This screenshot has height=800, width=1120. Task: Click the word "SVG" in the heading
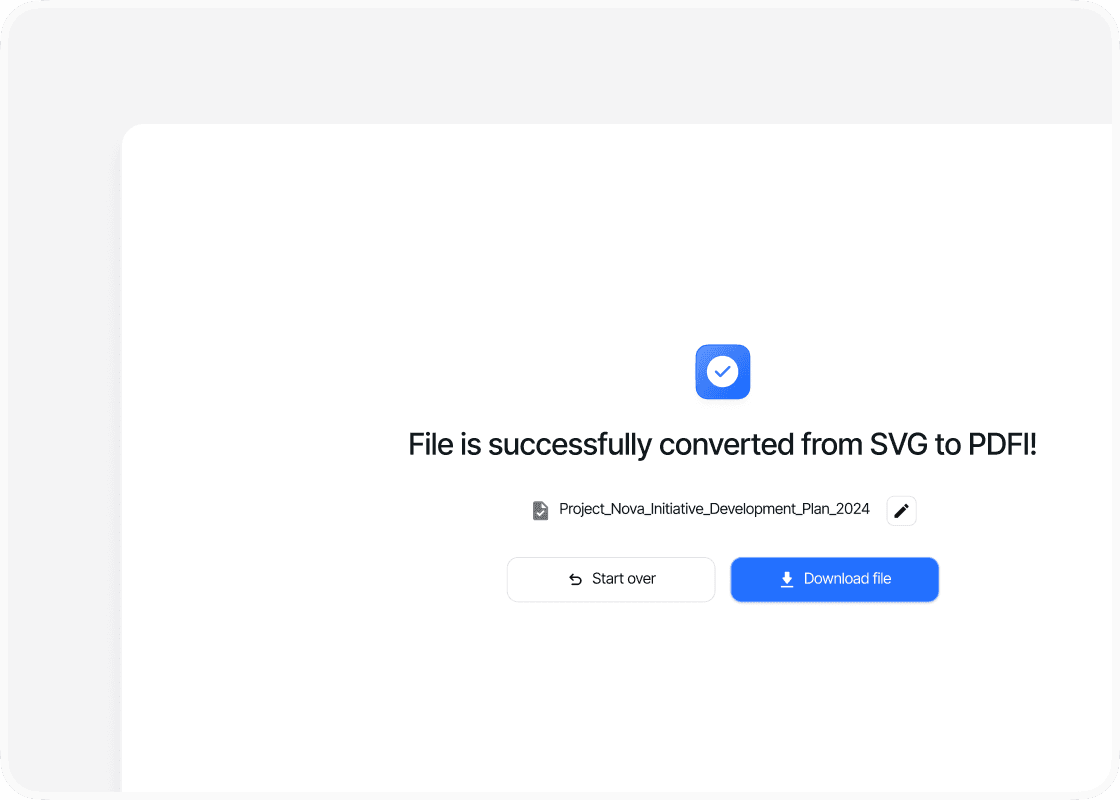coord(897,444)
